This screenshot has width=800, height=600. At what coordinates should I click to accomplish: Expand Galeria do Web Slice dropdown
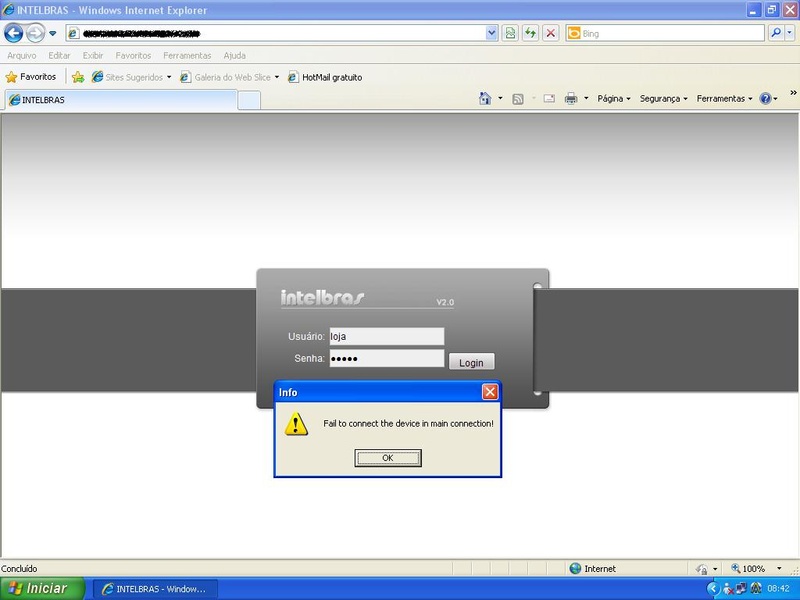pyautogui.click(x=277, y=78)
